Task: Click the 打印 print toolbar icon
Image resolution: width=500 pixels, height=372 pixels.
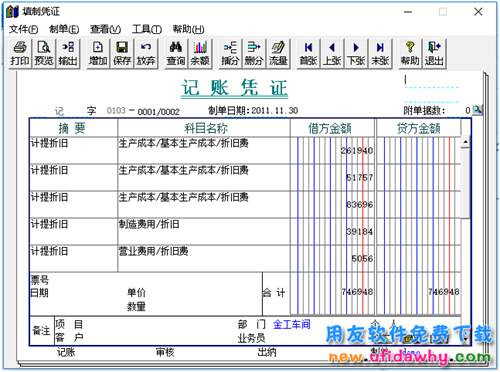Action: [x=20, y=54]
